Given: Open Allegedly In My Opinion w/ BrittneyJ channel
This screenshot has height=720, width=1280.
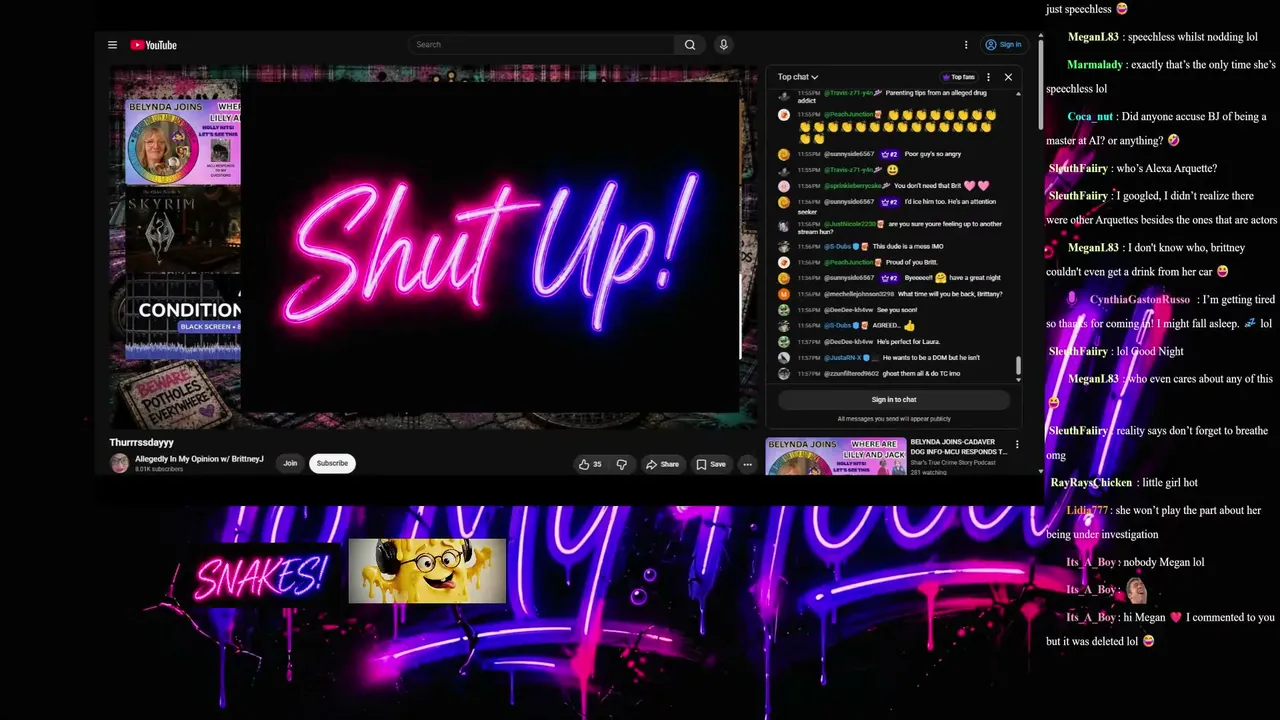Looking at the screenshot, I should pyautogui.click(x=199, y=459).
